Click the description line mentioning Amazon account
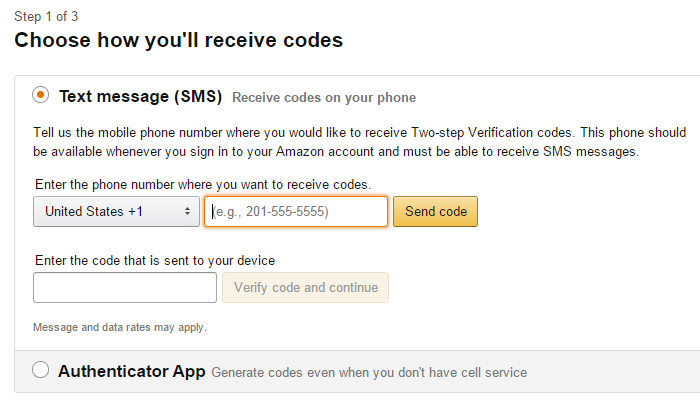The width and height of the screenshot is (700, 401). click(x=336, y=152)
